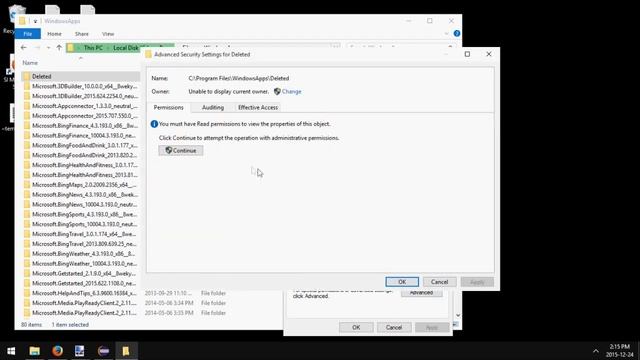Confirm with OK in Advanced Security Settings
The height and width of the screenshot is (360, 640).
click(x=402, y=282)
